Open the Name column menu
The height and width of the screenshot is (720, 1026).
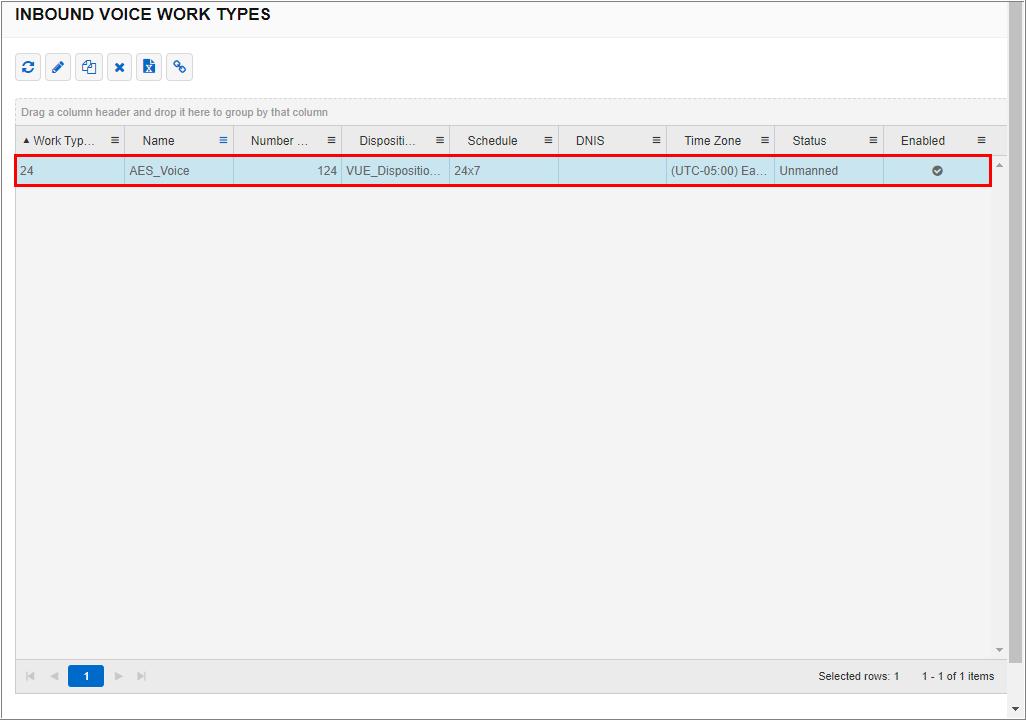click(222, 140)
